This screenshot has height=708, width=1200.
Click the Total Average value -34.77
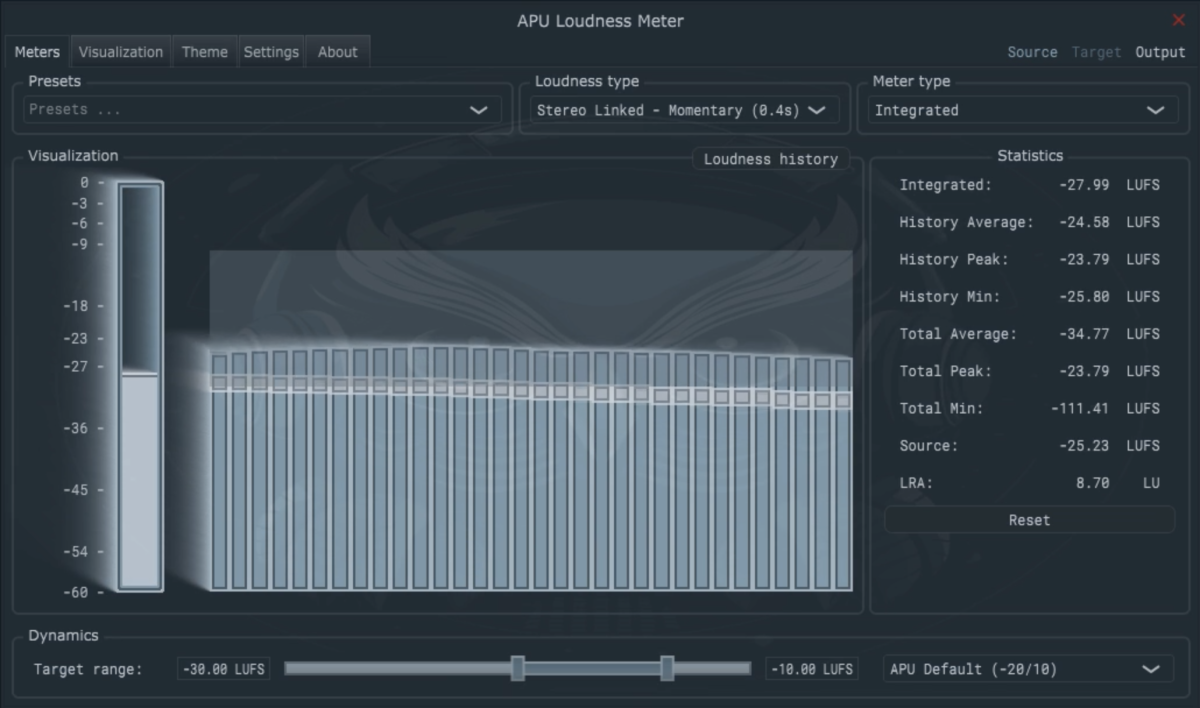[x=1084, y=334]
